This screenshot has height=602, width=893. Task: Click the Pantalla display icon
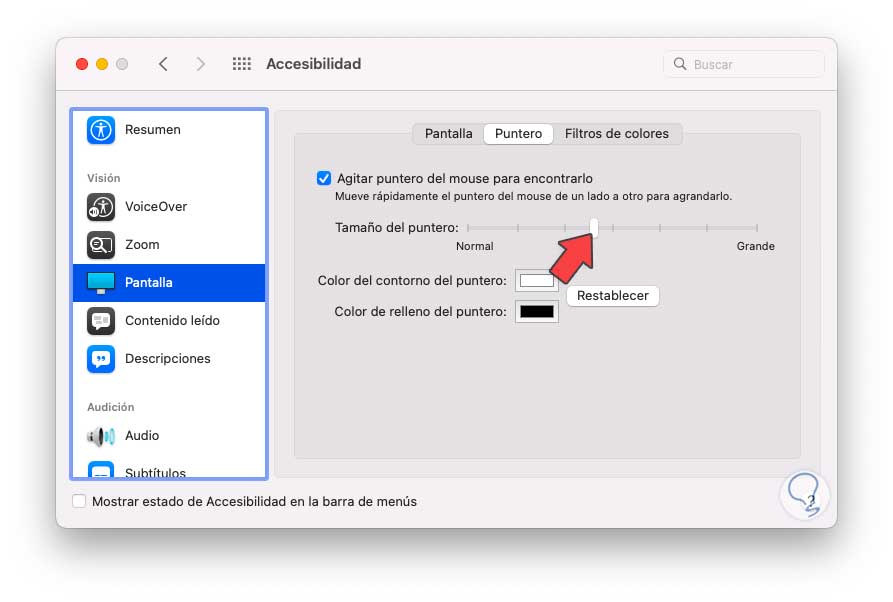point(101,283)
